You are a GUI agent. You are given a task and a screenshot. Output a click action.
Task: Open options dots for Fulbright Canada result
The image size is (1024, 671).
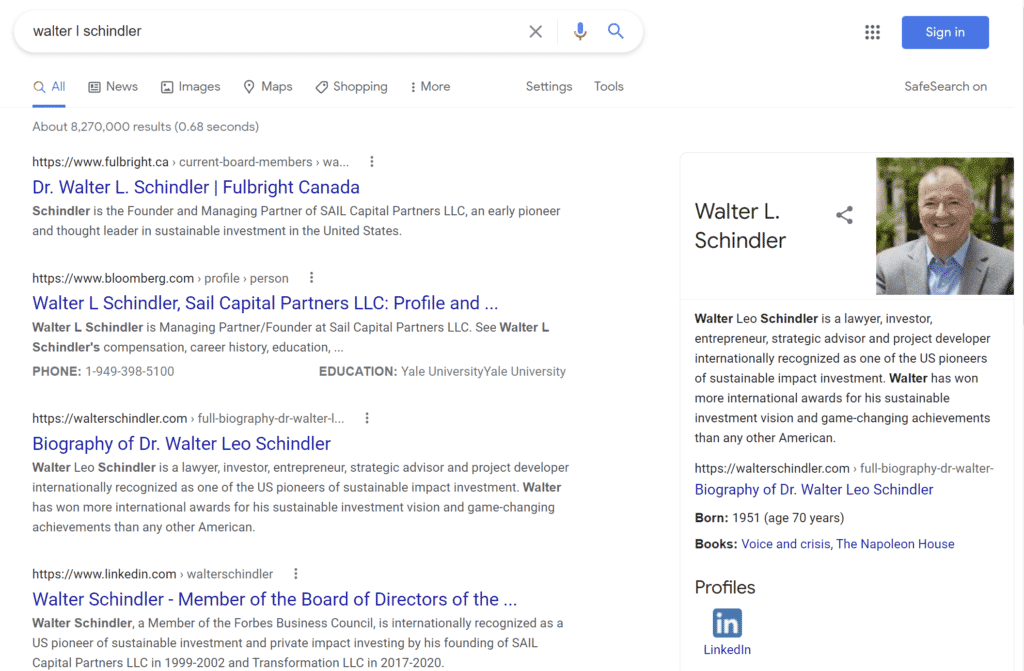tap(372, 161)
